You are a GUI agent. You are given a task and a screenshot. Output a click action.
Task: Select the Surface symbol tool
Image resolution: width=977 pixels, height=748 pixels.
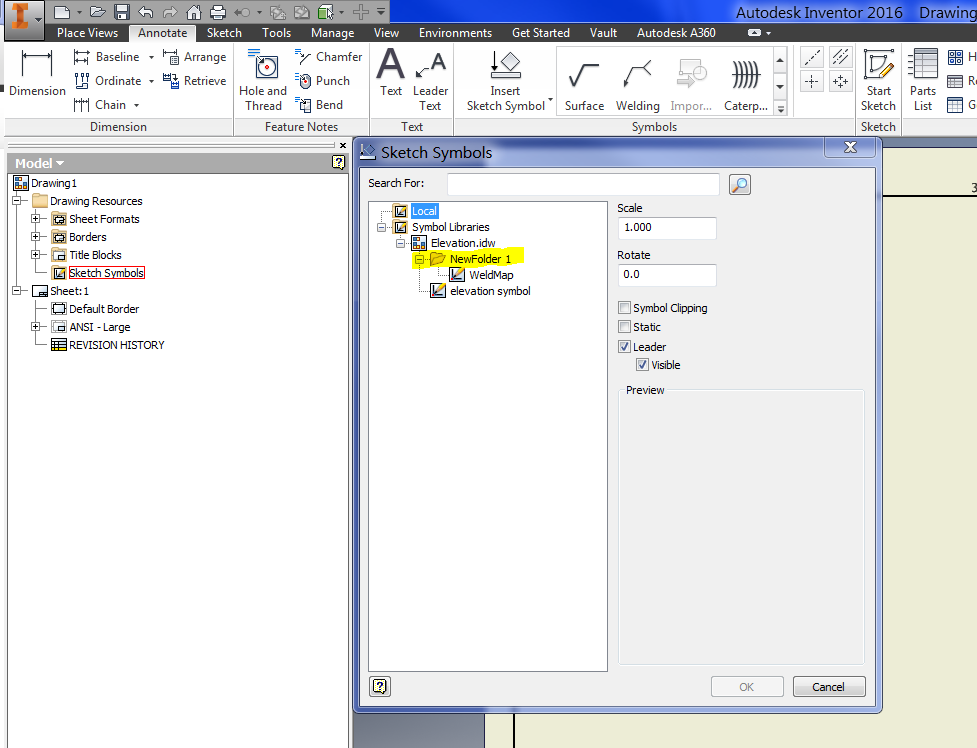pyautogui.click(x=584, y=80)
